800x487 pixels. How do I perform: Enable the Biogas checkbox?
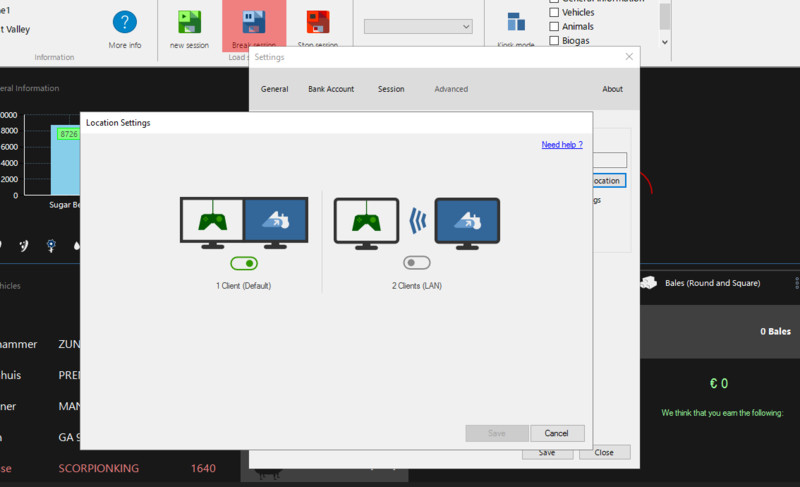coord(555,43)
